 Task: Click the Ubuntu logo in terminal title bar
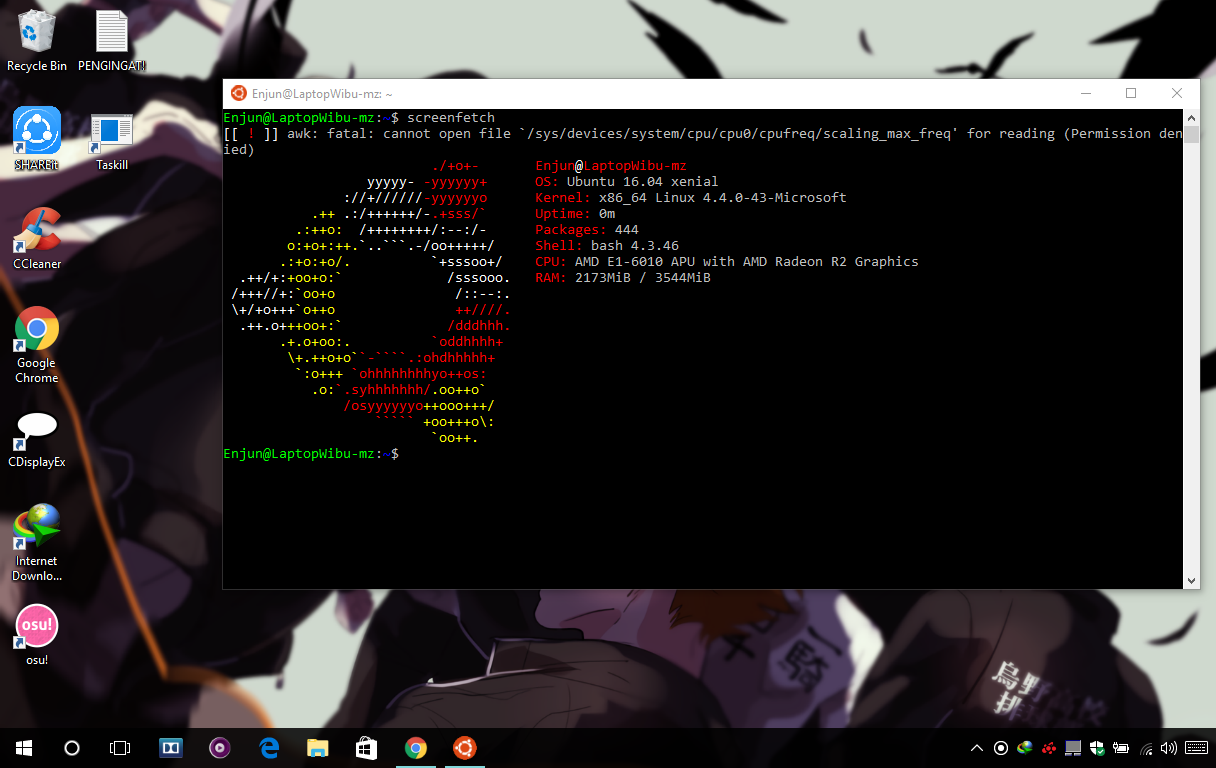(x=239, y=93)
